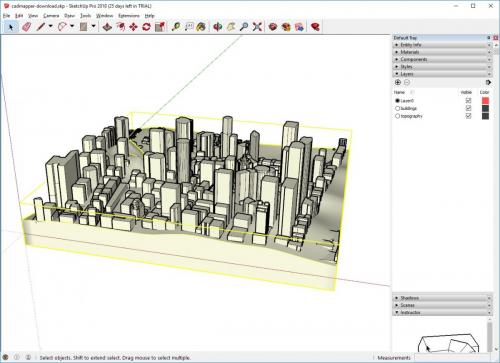Viewport: 500px width, 363px height.
Task: Toggle visibility of Layer0
Action: click(468, 100)
